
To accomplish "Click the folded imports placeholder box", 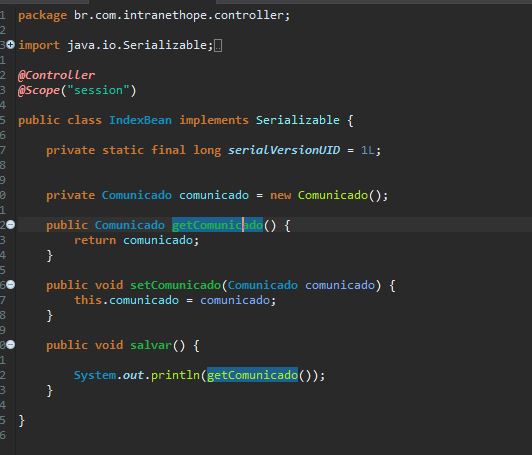I will tap(218, 45).
